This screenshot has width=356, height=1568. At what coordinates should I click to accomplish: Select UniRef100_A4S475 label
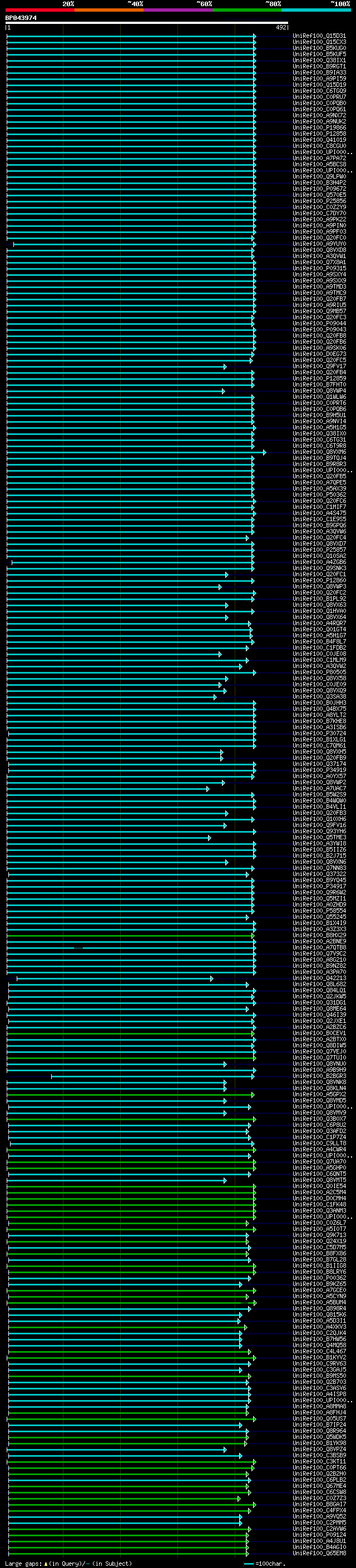319,513
